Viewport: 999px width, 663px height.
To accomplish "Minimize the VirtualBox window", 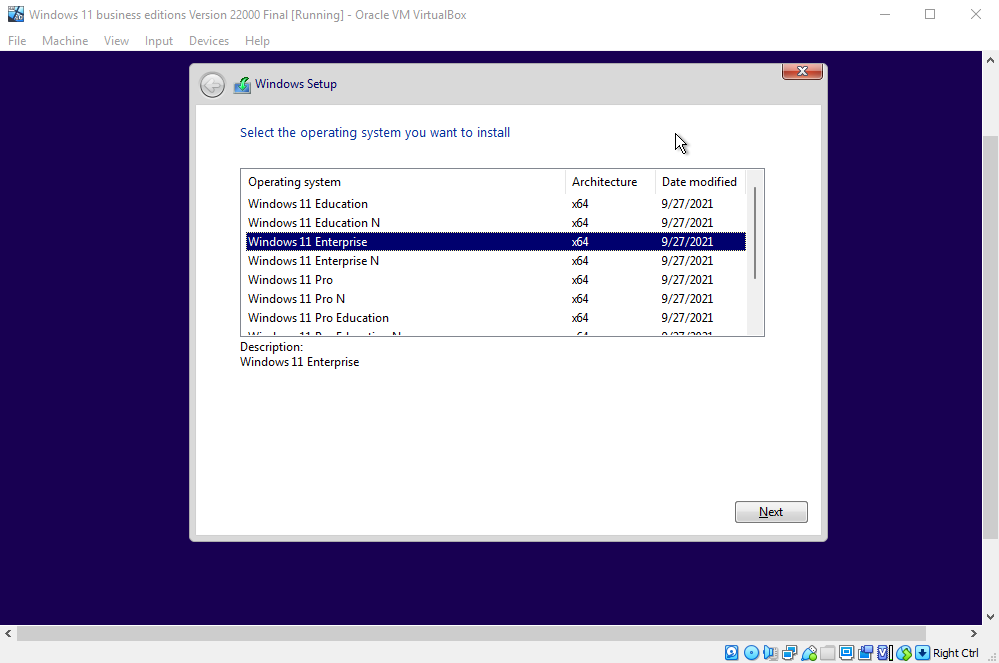I will pyautogui.click(x=884, y=14).
